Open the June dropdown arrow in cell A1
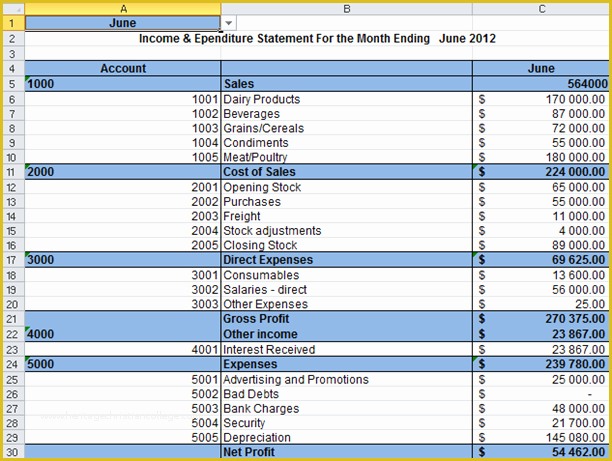Viewport: 612px width, 461px height. [229, 23]
